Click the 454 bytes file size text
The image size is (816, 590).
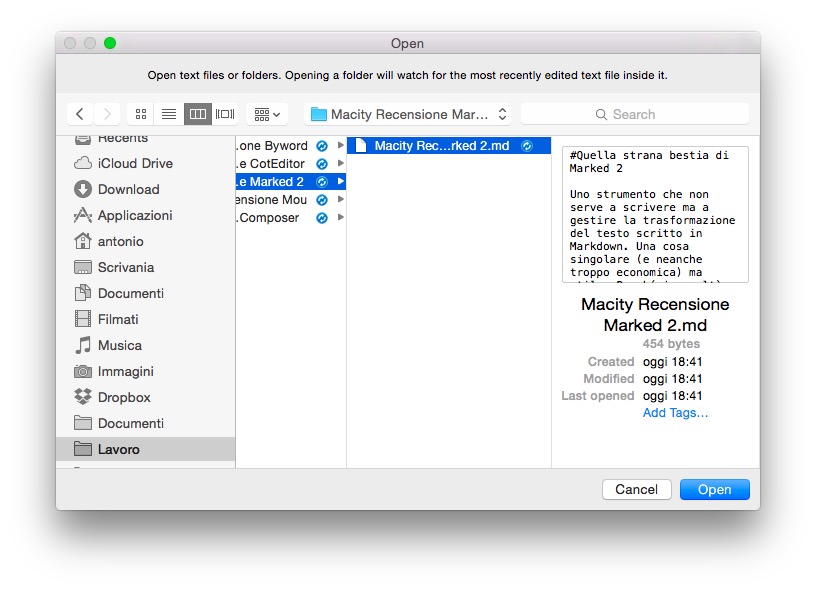pyautogui.click(x=671, y=344)
